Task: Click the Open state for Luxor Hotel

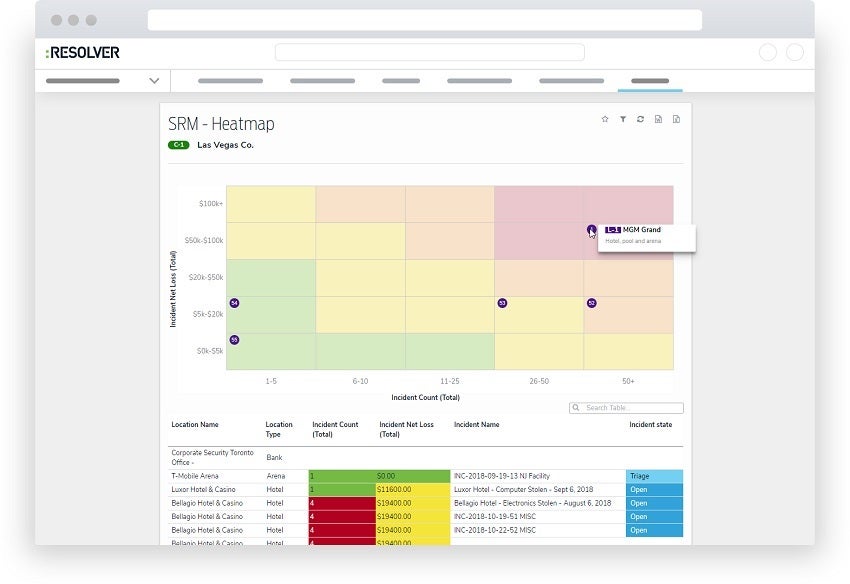Action: [654, 490]
